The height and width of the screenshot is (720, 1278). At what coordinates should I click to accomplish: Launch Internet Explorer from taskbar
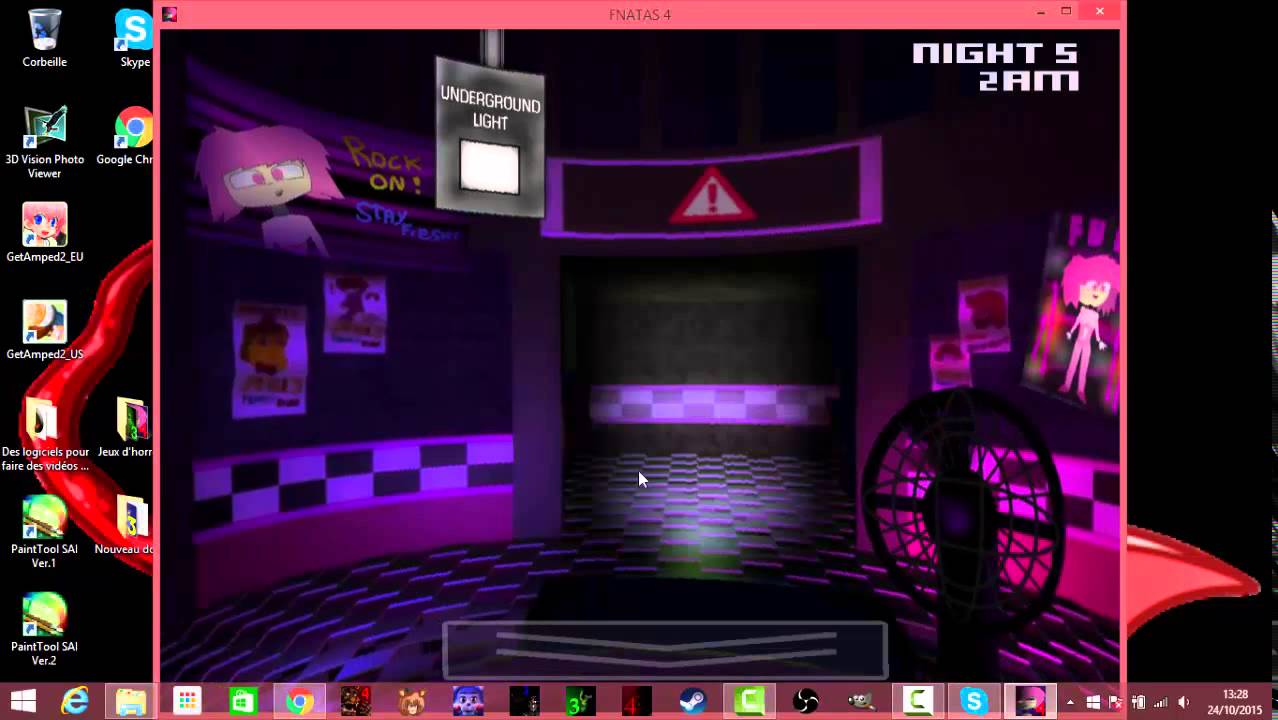click(75, 701)
